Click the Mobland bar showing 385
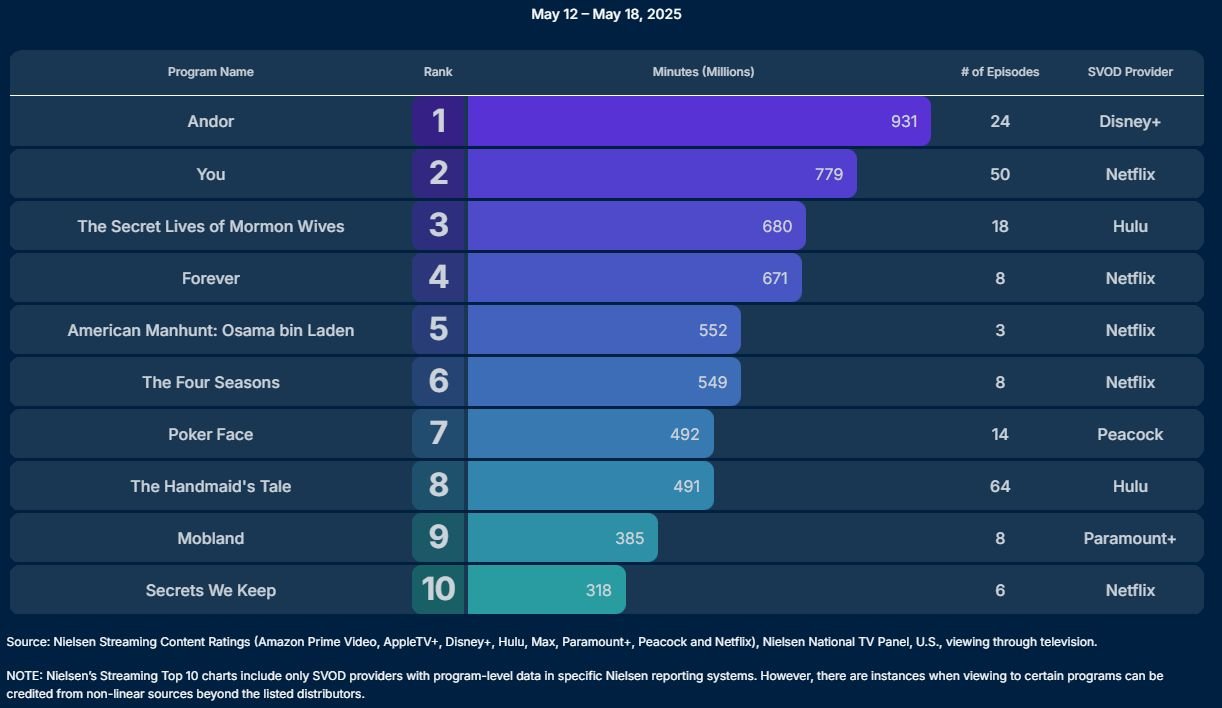1222x708 pixels. tap(563, 538)
